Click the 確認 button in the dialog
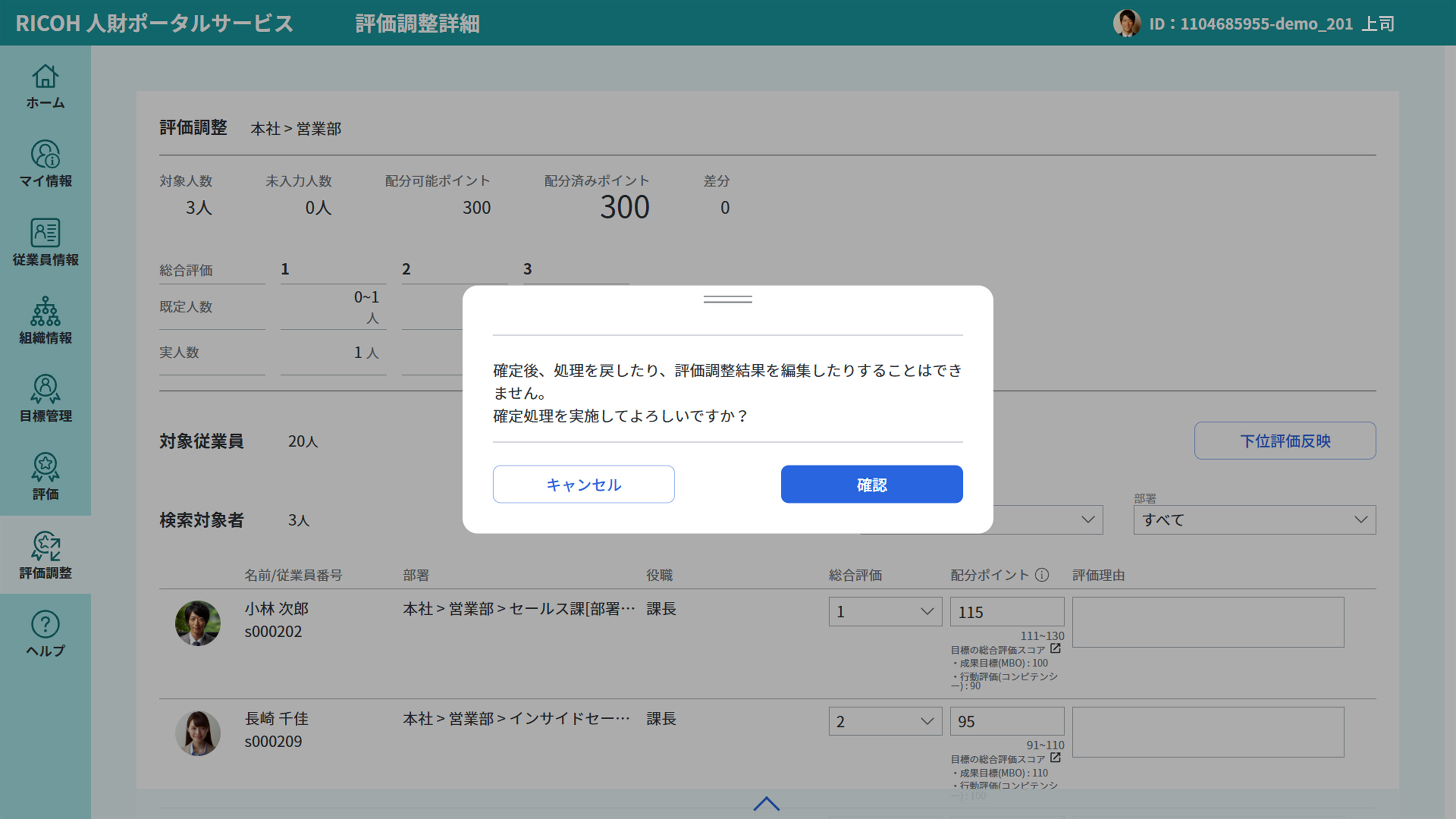 [x=871, y=484]
